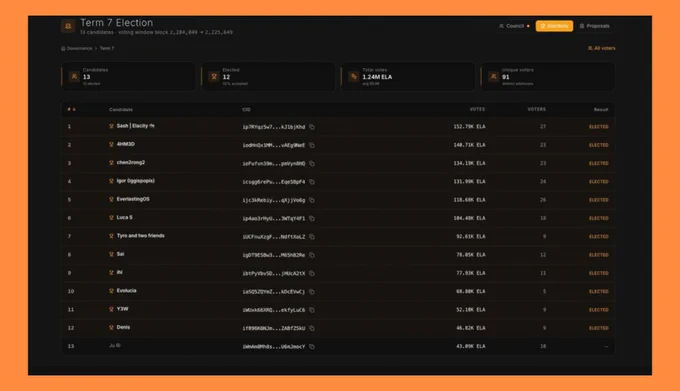Click CID text in Evolucia row
Viewport: 680px width, 391px height.
(274, 292)
